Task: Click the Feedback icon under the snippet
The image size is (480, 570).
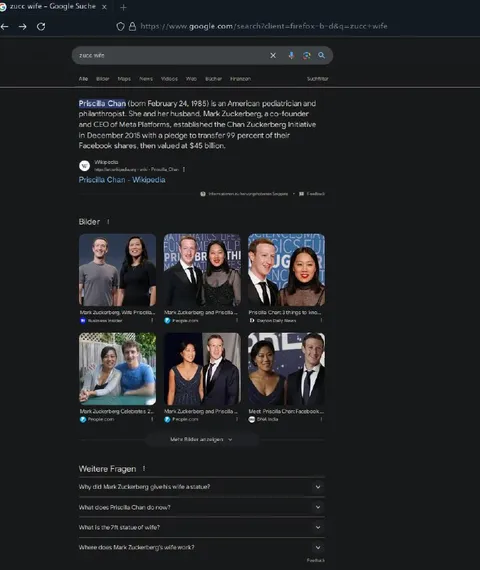Action: tap(301, 194)
